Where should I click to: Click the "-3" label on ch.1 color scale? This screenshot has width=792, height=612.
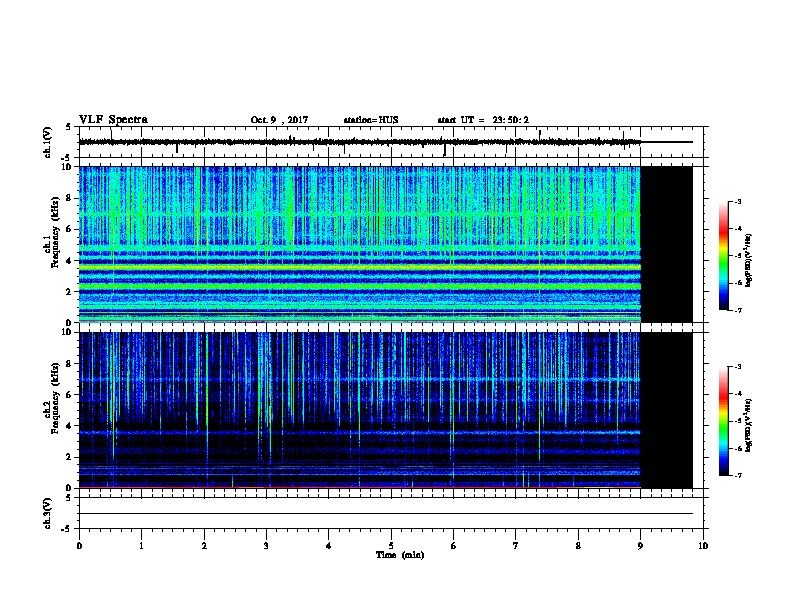737,201
